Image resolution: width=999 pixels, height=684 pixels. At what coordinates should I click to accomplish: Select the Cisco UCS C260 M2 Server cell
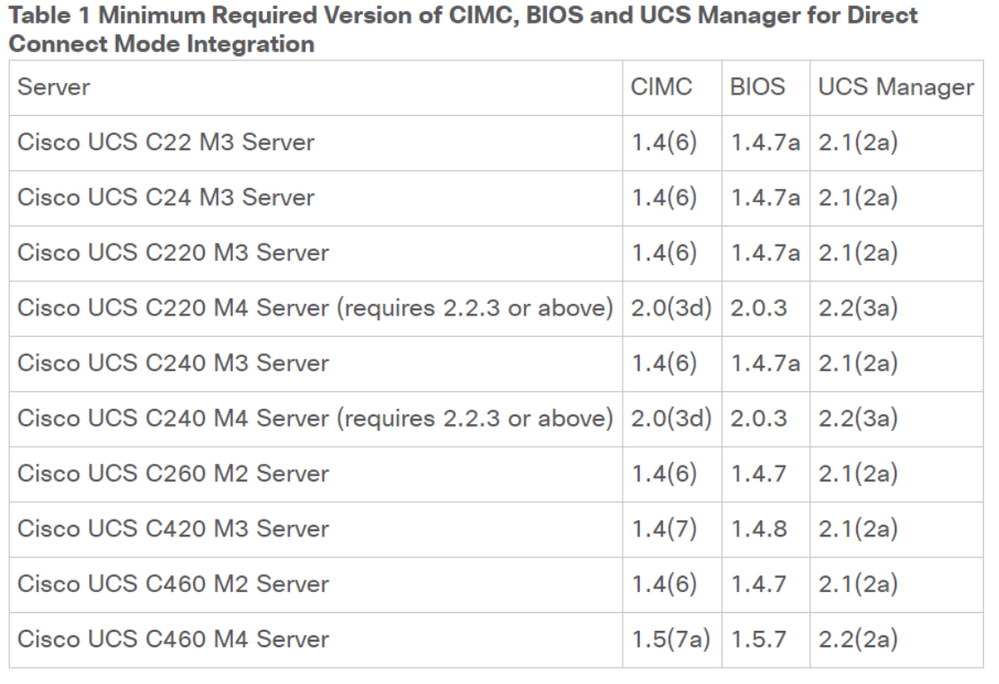tap(173, 473)
